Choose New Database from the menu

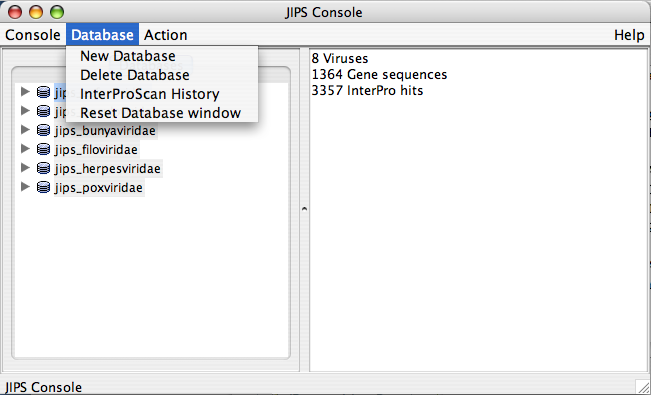(162, 56)
